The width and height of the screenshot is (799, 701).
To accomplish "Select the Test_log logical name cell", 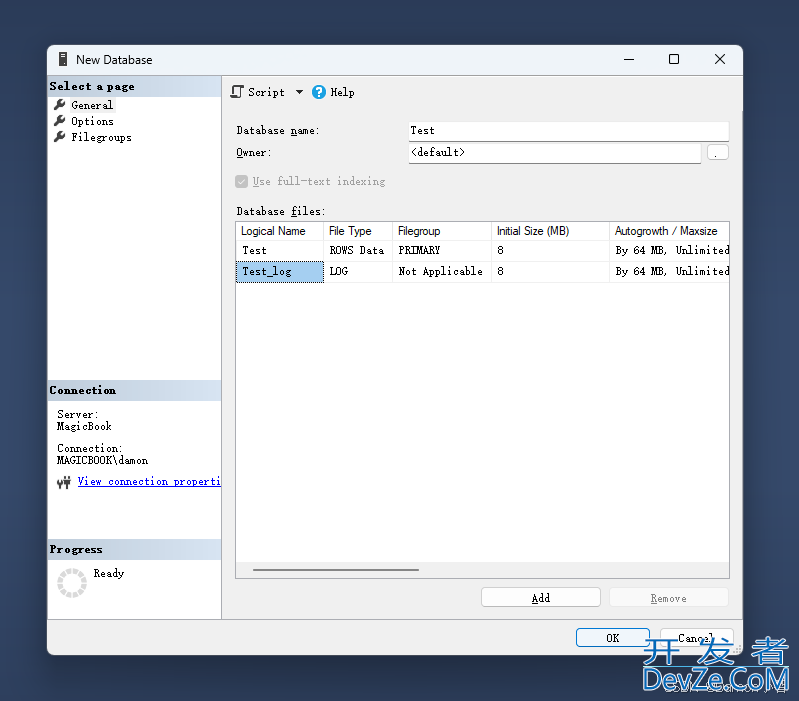I will tap(279, 272).
